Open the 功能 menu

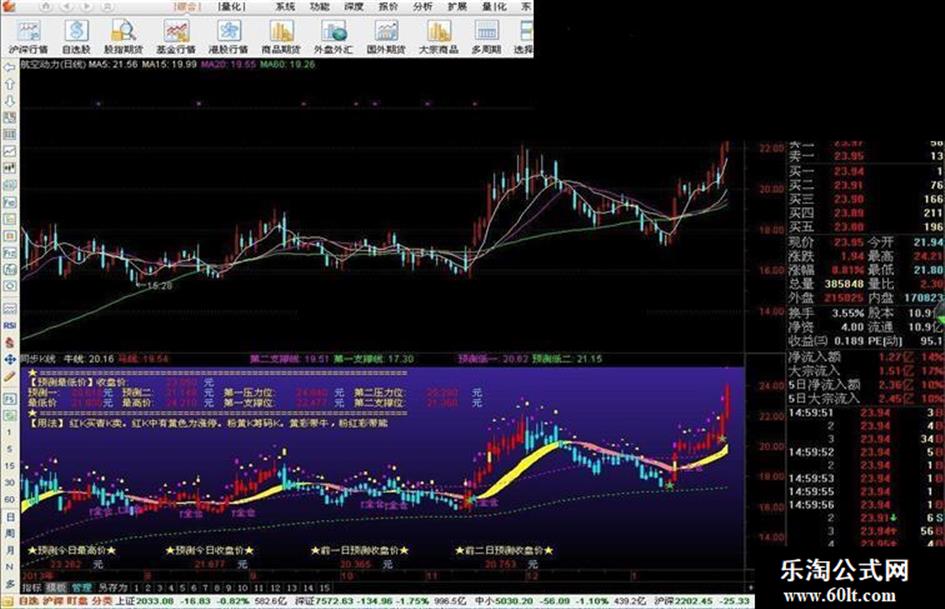(319, 6)
